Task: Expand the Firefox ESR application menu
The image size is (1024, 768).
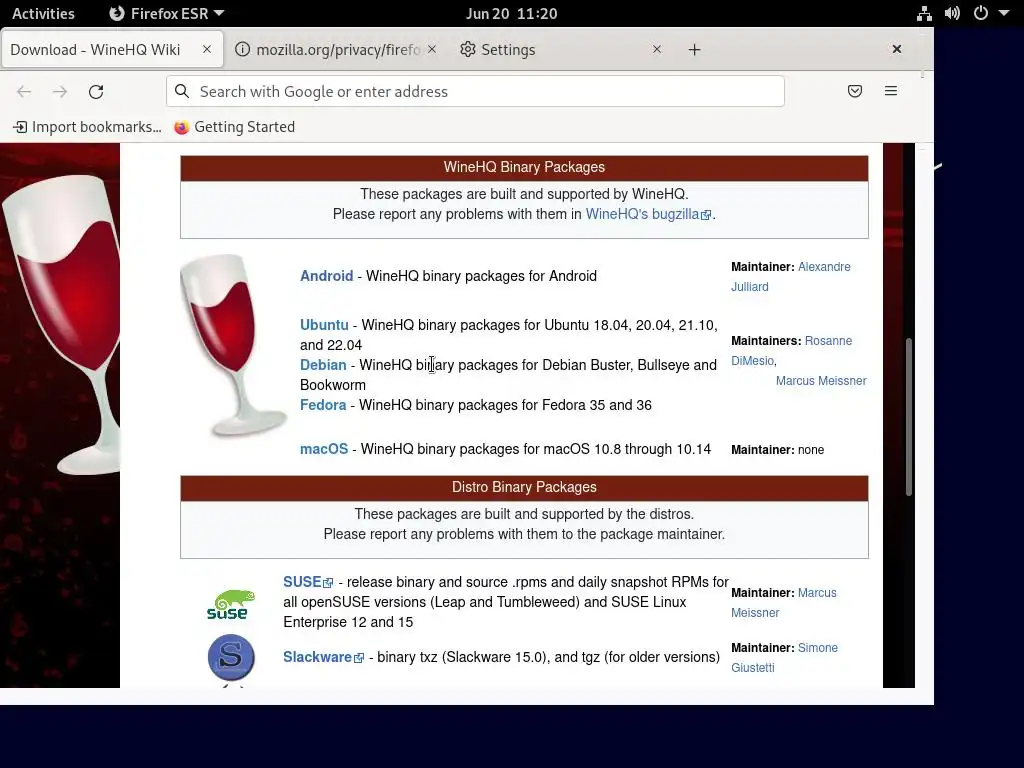Action: (x=166, y=13)
